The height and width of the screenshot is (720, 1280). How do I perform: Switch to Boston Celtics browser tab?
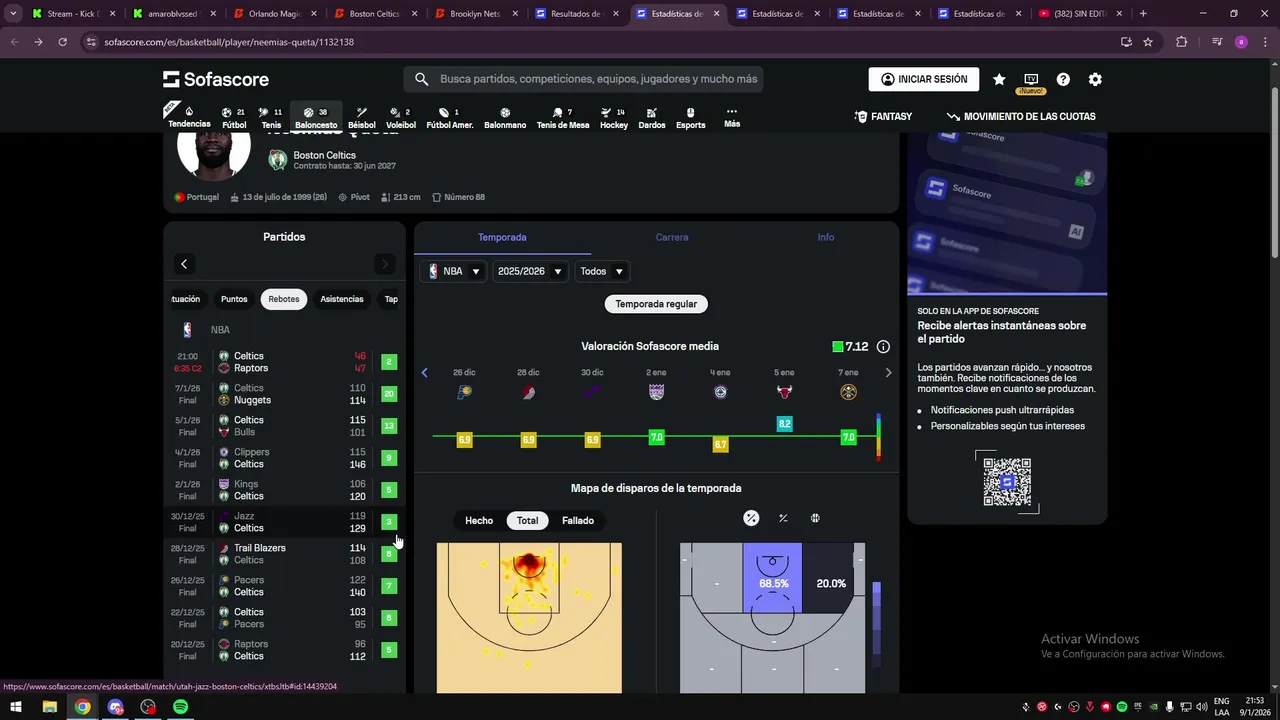click(375, 14)
